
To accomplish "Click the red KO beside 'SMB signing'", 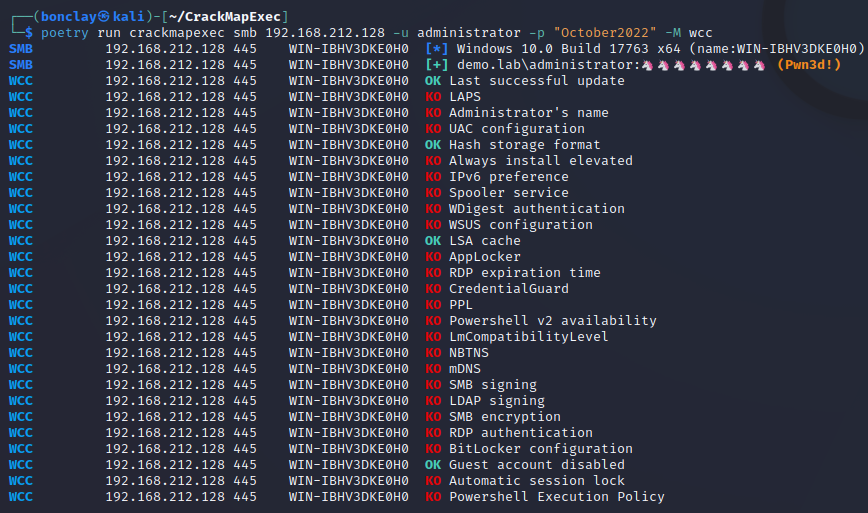I will (433, 386).
